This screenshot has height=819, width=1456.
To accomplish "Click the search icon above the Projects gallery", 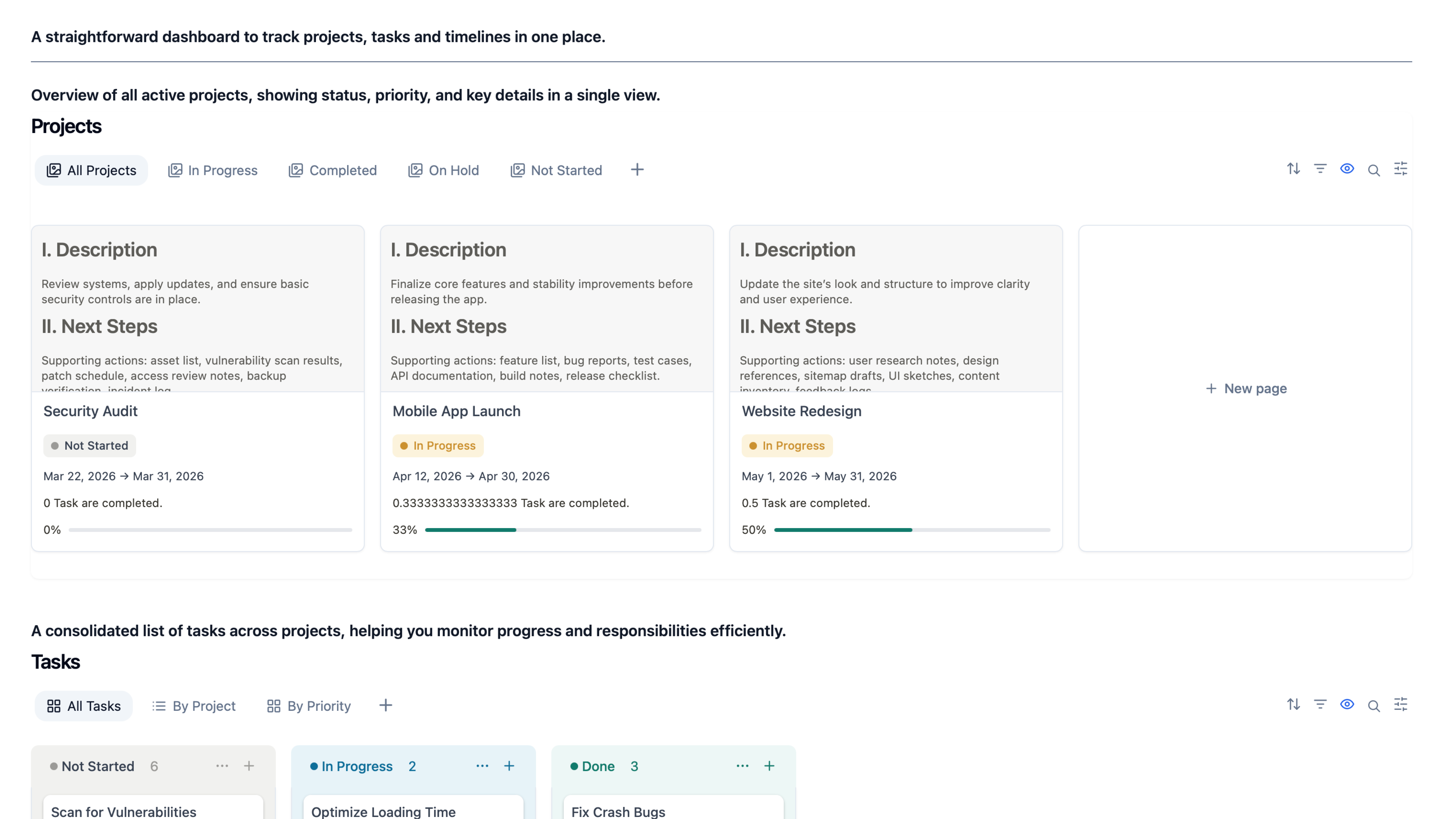I will (1374, 169).
